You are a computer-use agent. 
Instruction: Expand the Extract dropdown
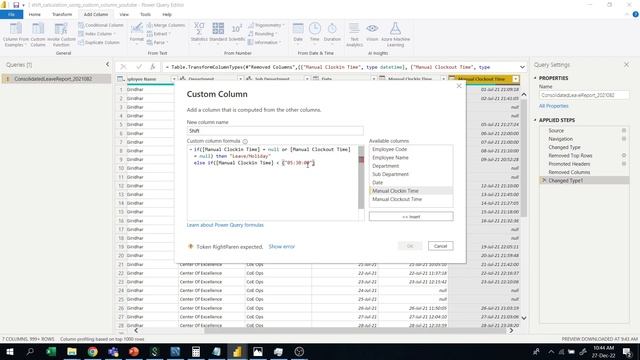(169, 34)
